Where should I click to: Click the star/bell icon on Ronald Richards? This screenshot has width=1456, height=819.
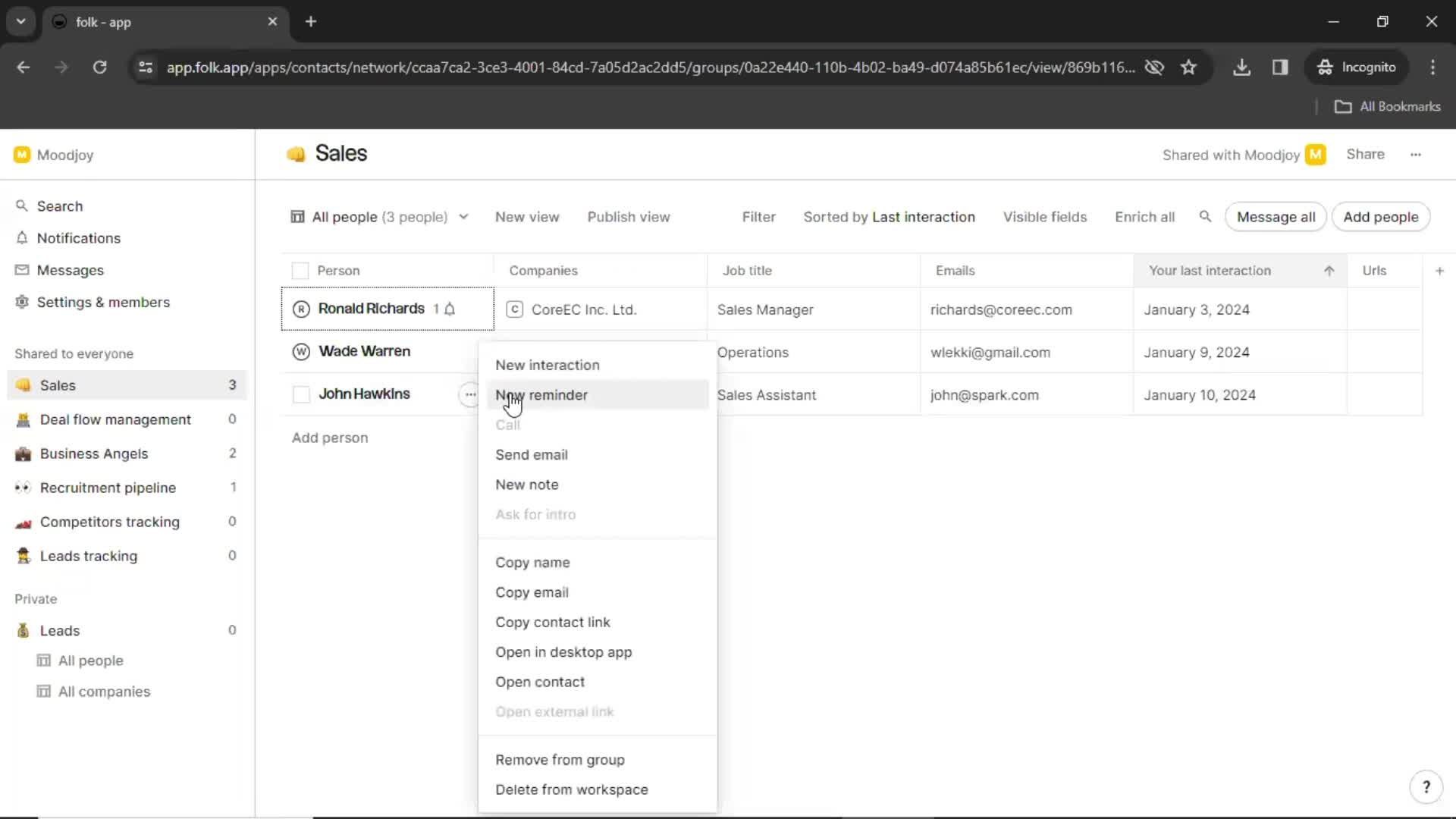click(450, 308)
